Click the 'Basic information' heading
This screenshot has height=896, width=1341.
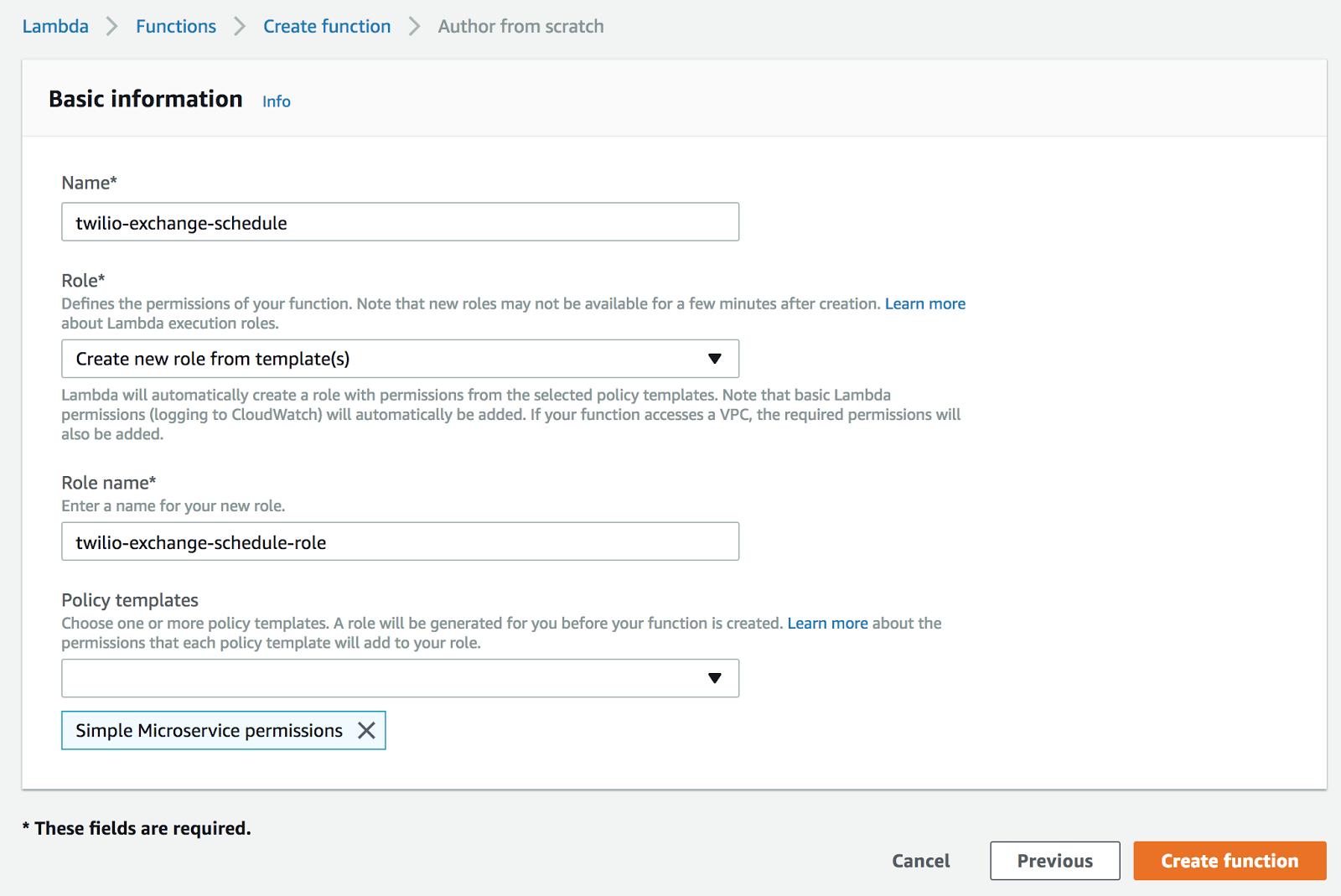[146, 99]
